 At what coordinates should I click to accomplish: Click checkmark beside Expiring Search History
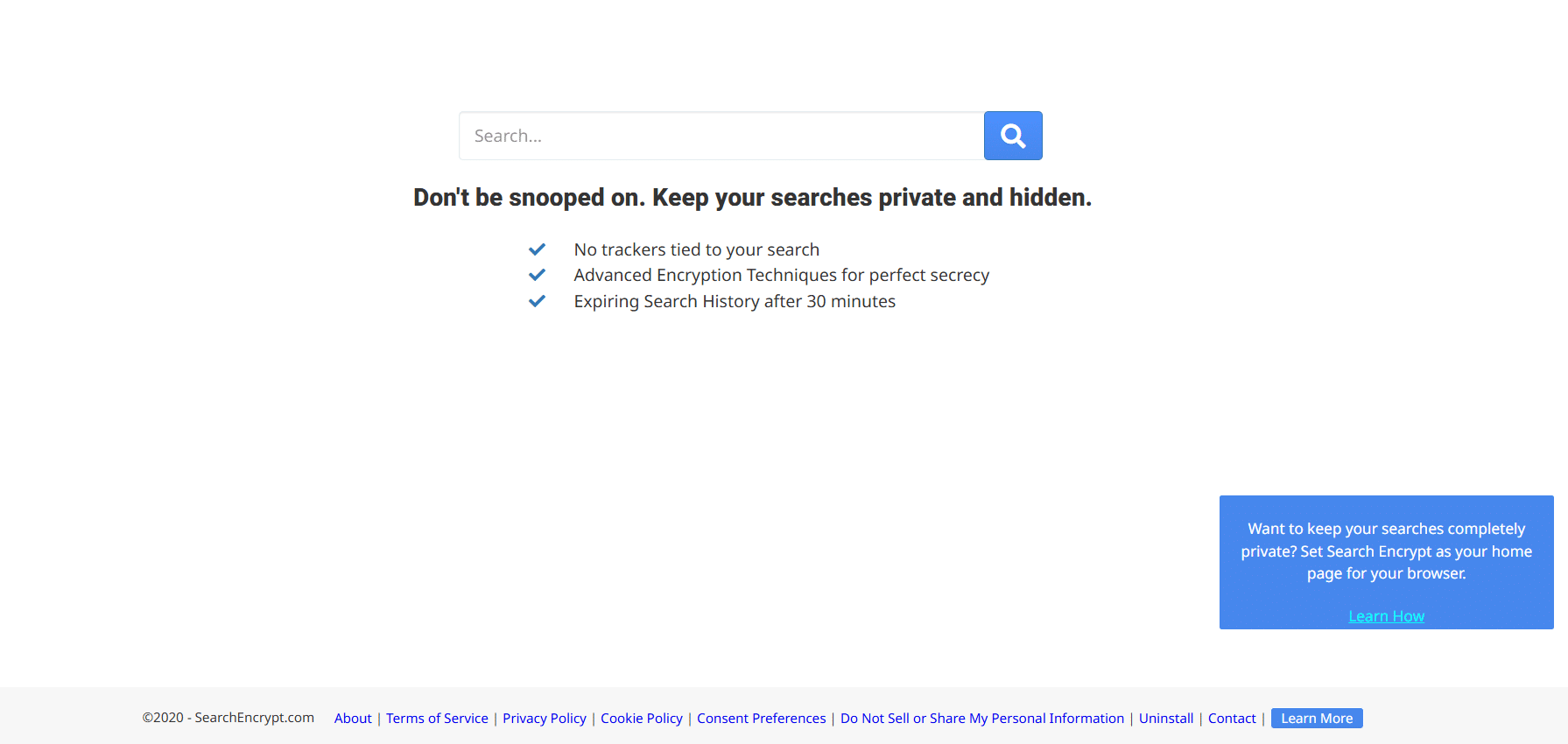[537, 301]
